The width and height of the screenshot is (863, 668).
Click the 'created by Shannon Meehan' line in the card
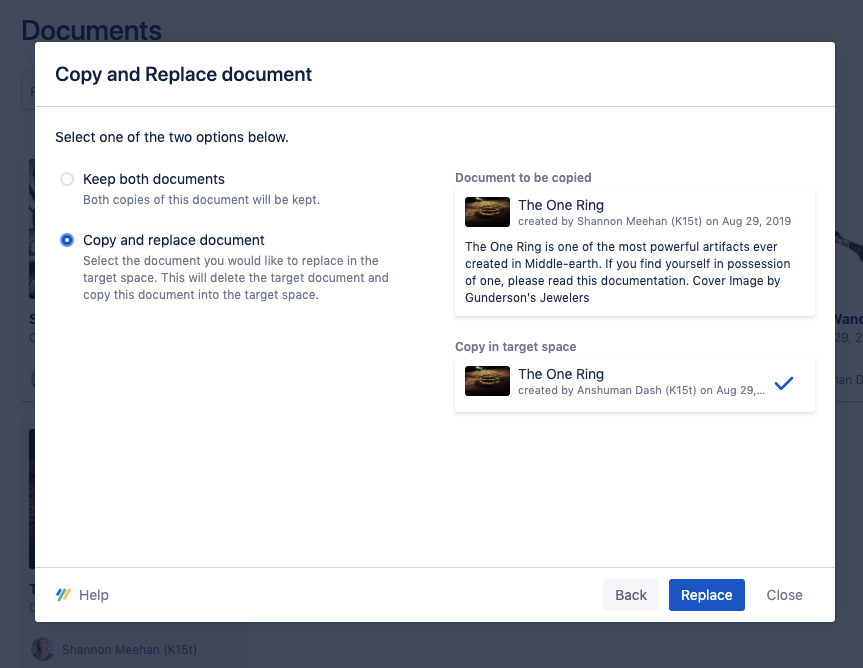(x=654, y=221)
